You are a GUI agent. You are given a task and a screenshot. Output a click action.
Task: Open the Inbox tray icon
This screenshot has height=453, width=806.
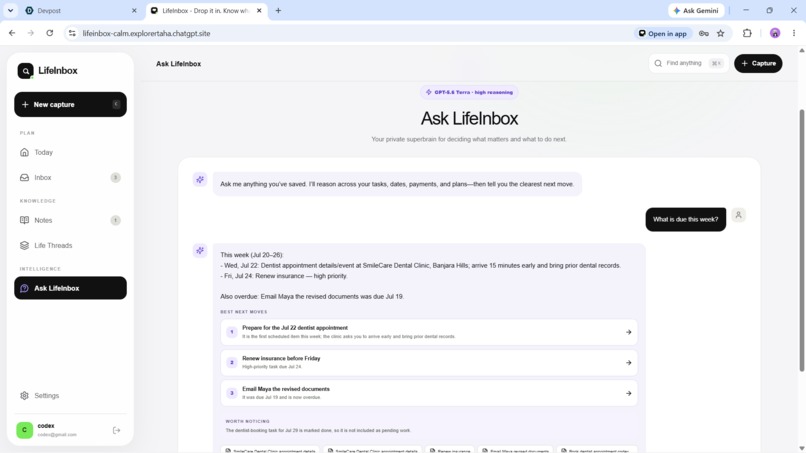[24, 177]
